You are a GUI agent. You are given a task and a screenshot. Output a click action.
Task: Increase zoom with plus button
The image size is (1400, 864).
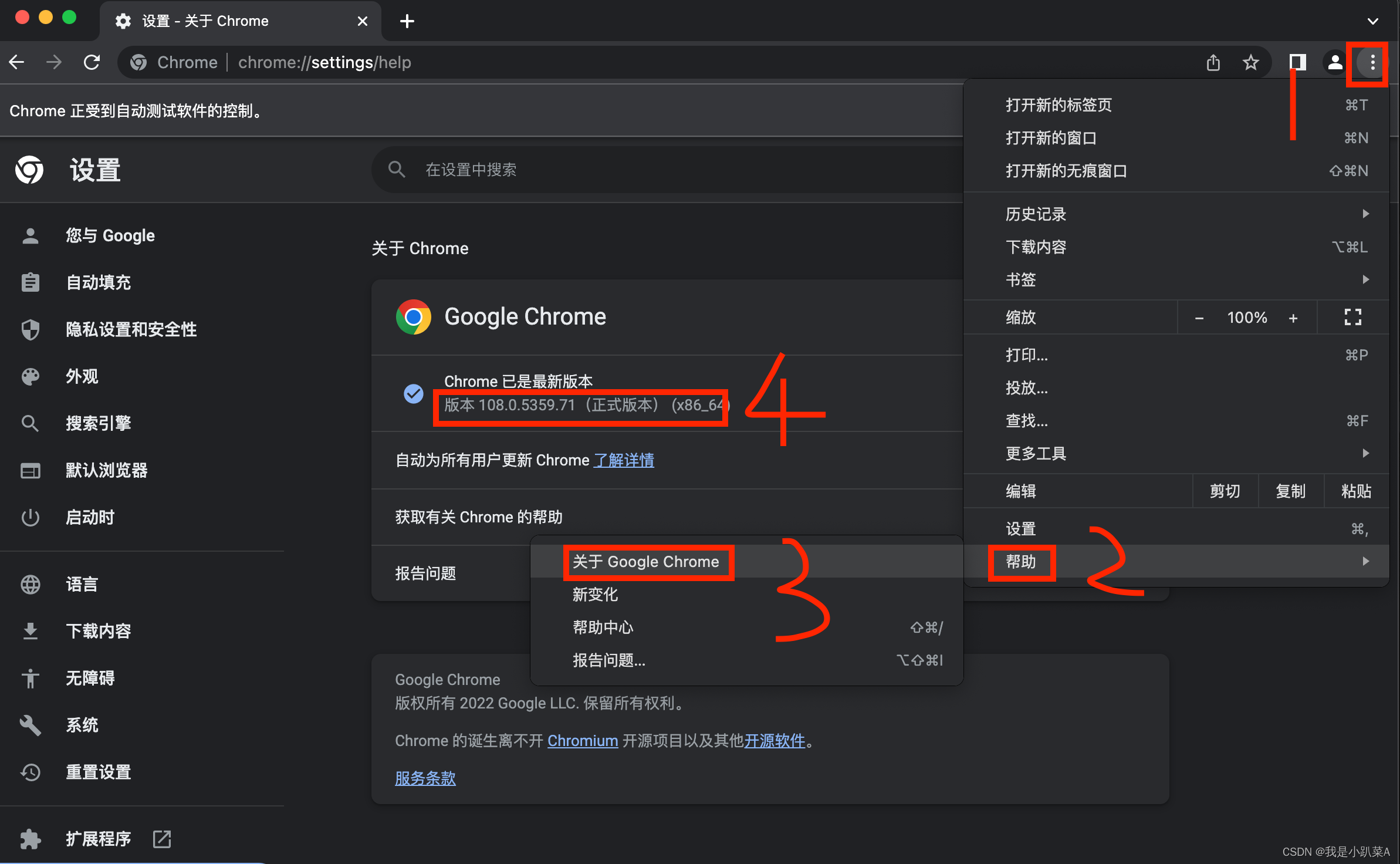(x=1293, y=318)
